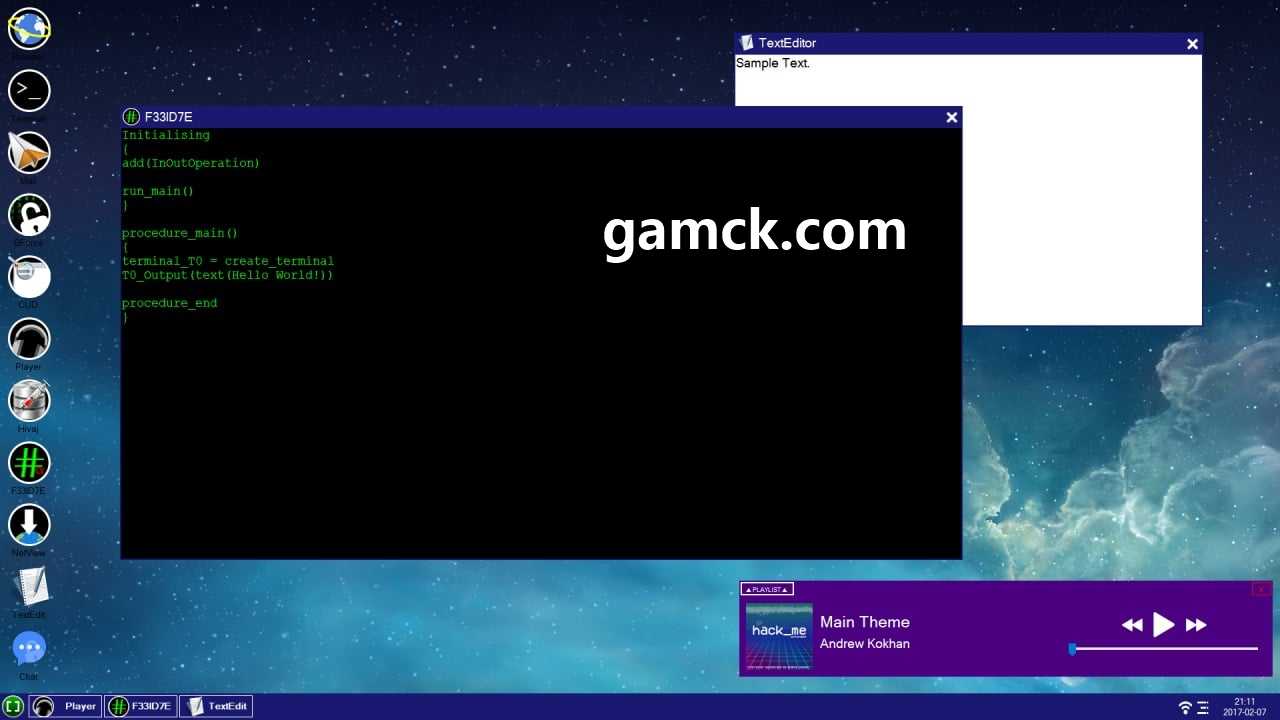Click the player seek slider handle

[x=1072, y=649]
